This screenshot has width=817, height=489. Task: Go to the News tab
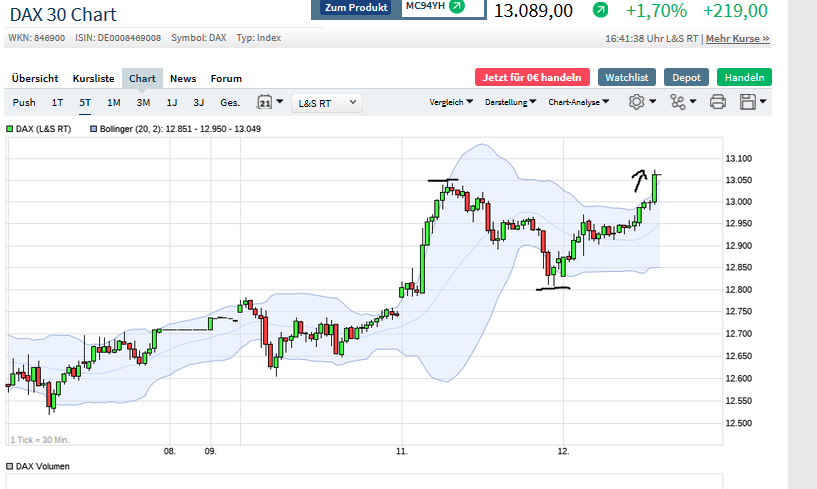pos(183,78)
